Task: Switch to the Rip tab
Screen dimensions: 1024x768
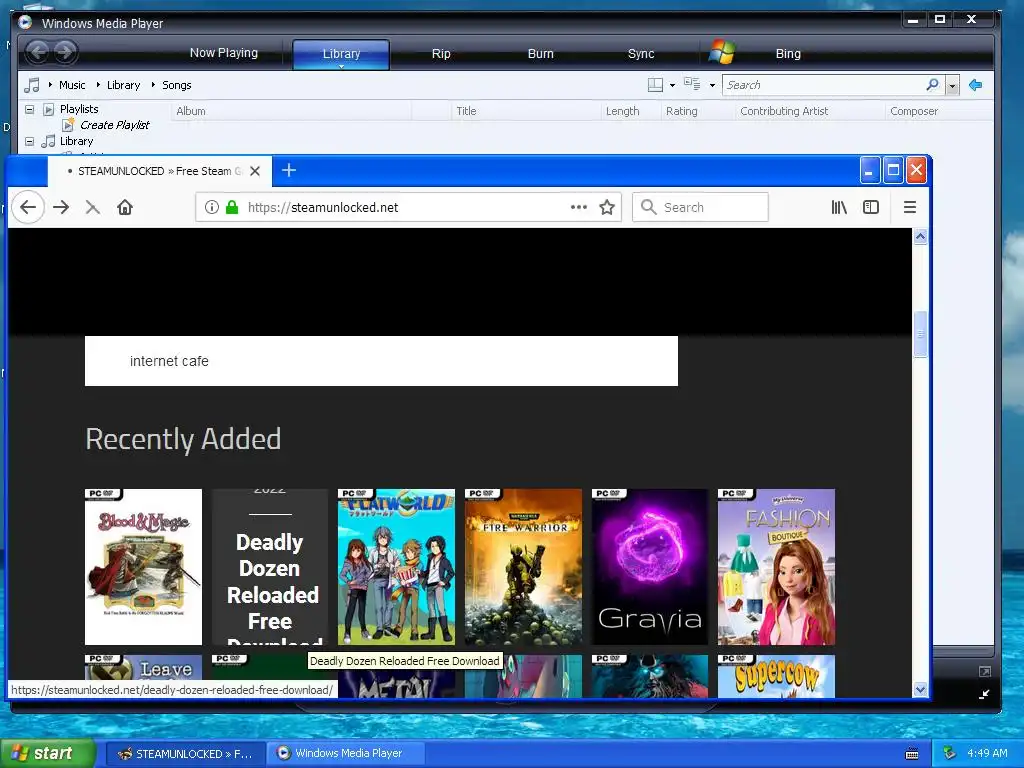Action: click(441, 54)
